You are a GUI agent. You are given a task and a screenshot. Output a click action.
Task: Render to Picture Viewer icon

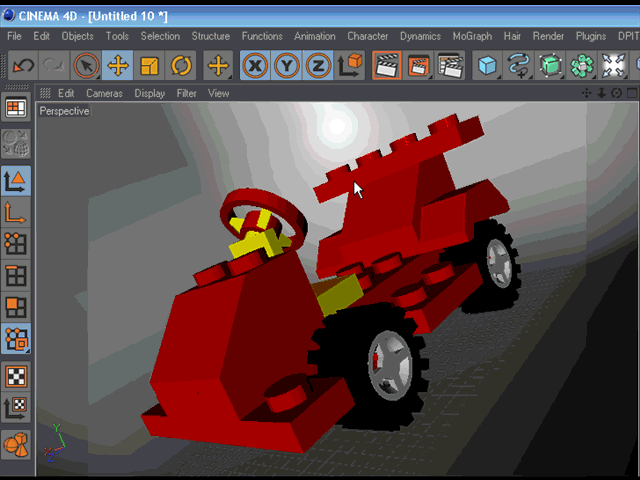point(418,65)
